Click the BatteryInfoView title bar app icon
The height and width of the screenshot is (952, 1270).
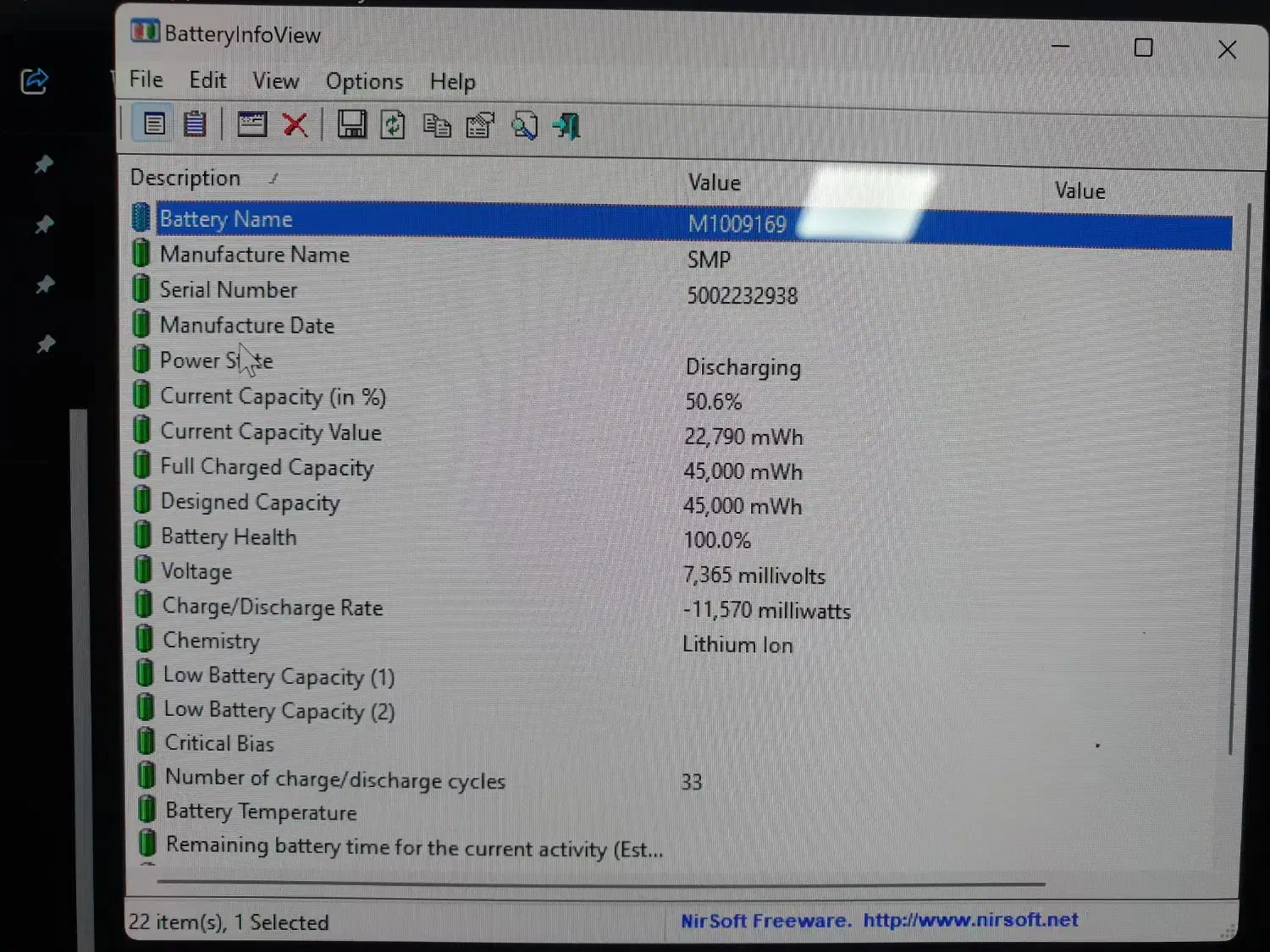145,32
